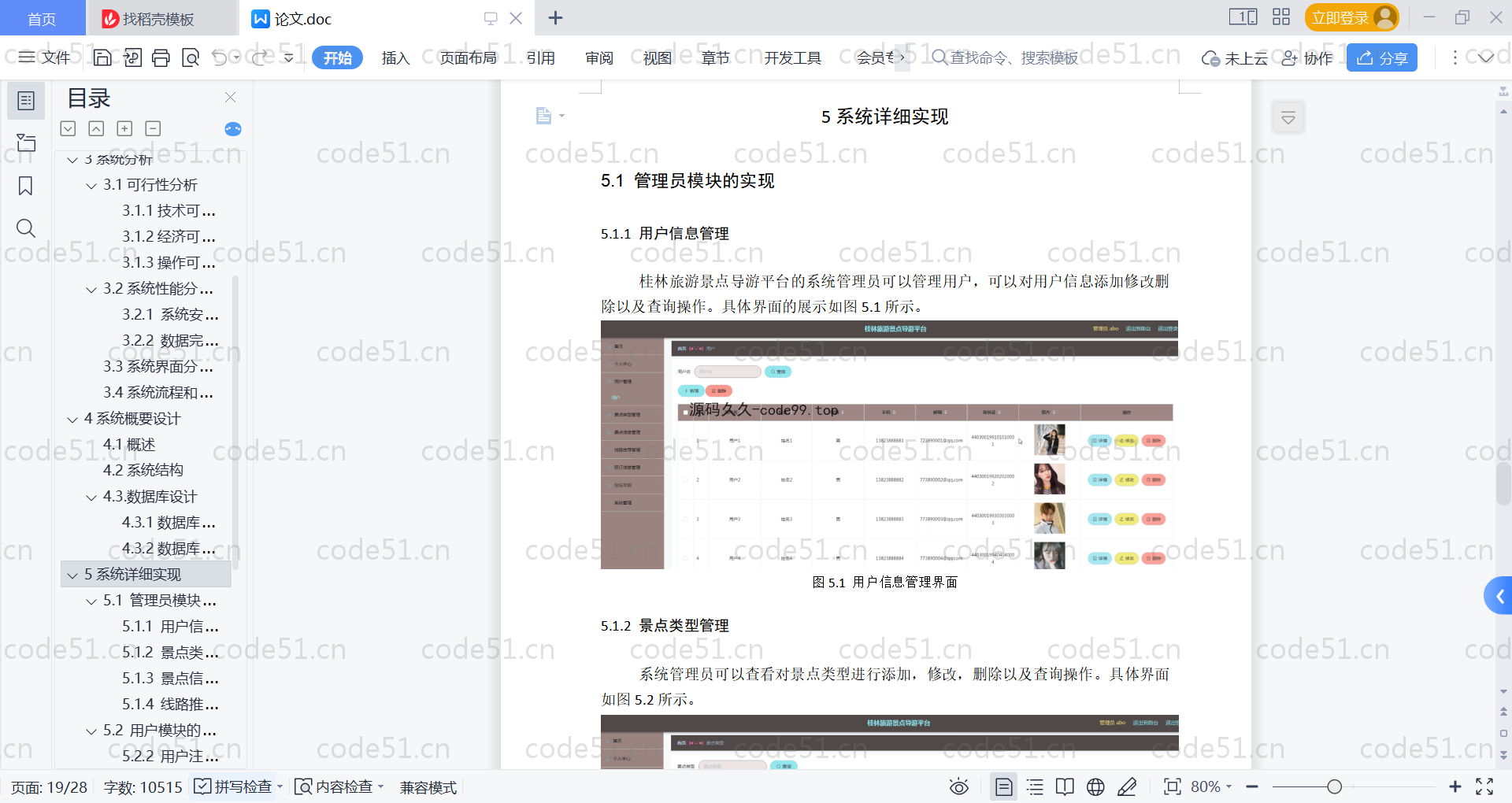Viewport: 1512px width, 803px height.
Task: Collapse the '4.3.数据库设计' outline node
Action: click(91, 497)
